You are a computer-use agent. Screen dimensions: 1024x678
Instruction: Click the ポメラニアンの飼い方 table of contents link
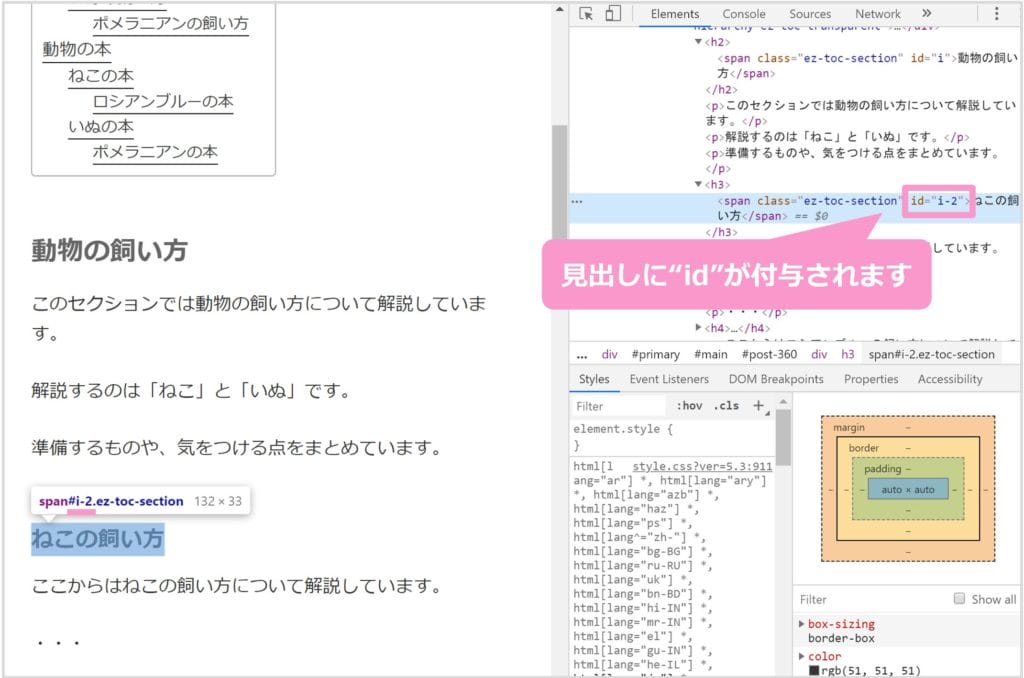pos(170,24)
